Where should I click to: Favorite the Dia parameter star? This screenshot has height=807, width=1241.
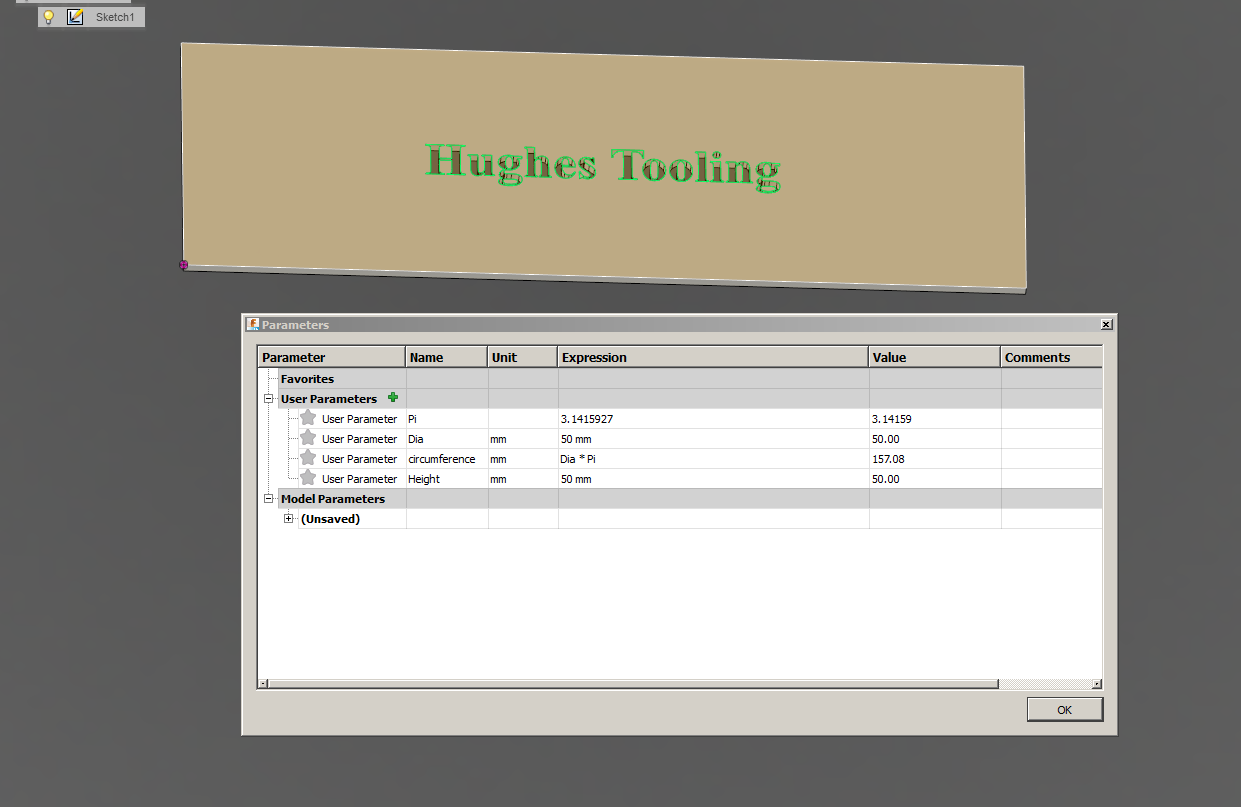click(308, 438)
